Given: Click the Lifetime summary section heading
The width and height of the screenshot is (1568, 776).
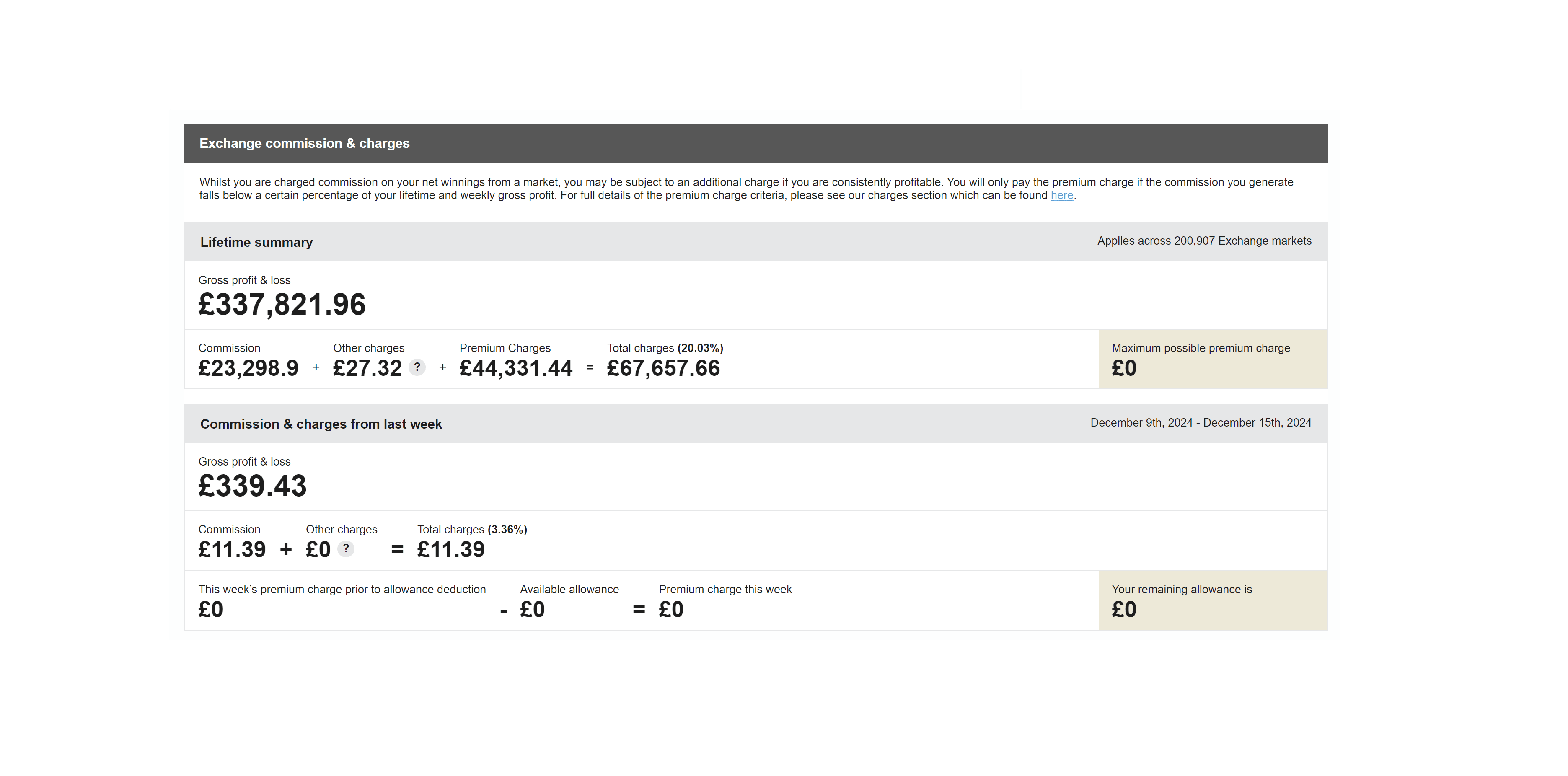Looking at the screenshot, I should (256, 242).
